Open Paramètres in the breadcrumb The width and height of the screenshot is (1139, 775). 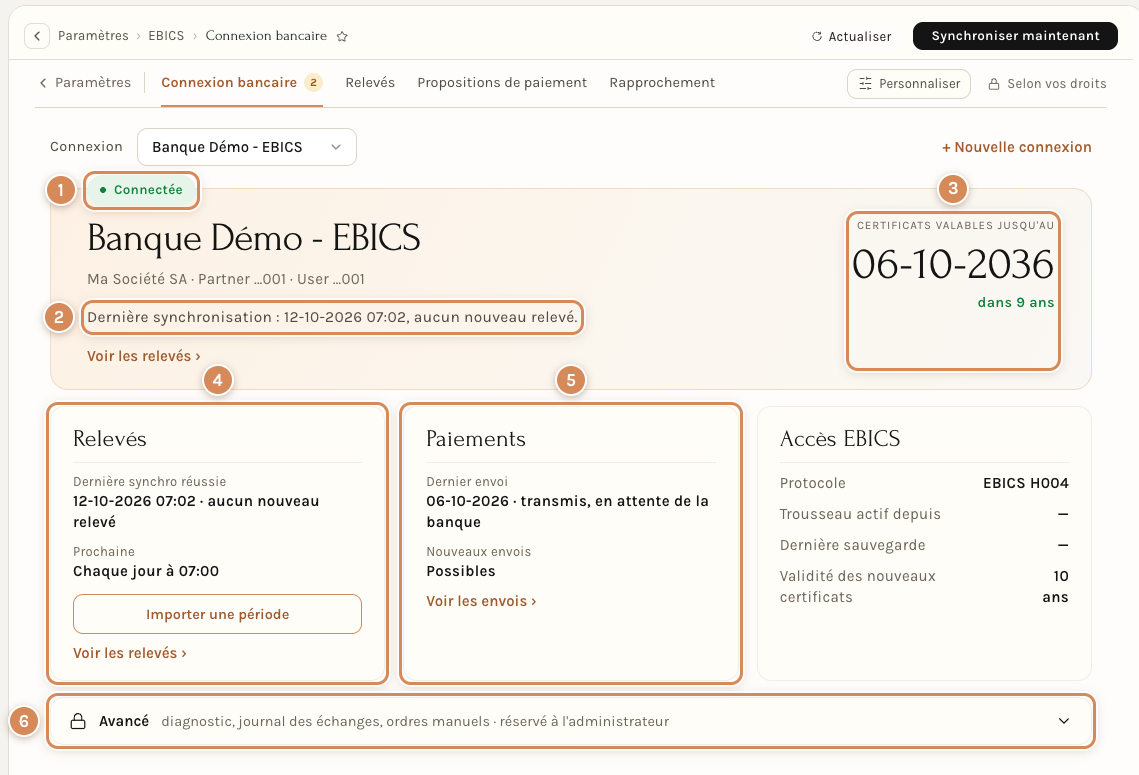point(93,36)
